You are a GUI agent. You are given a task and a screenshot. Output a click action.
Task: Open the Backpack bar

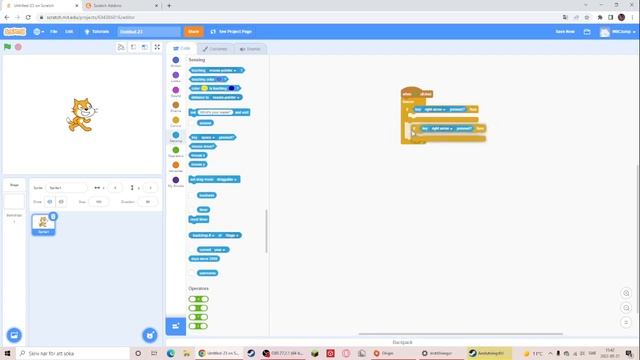tap(402, 342)
